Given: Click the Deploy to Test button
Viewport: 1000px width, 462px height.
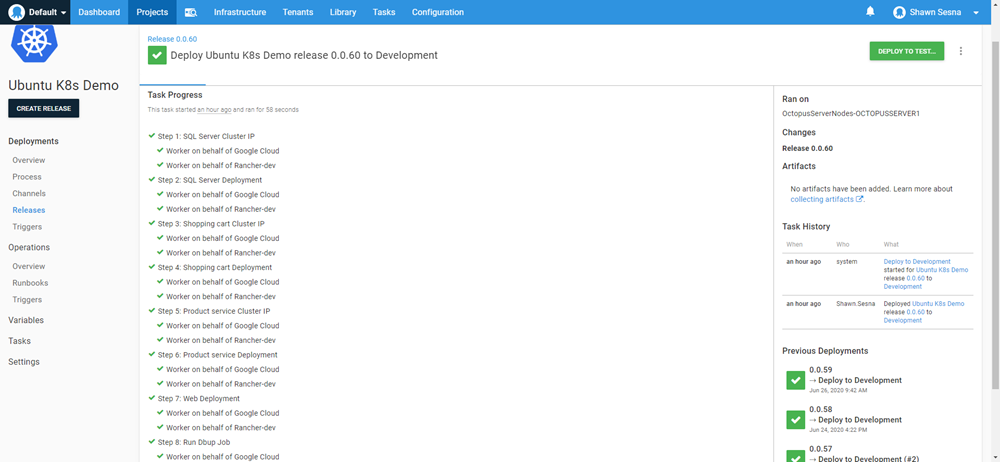Looking at the screenshot, I should [x=906, y=51].
